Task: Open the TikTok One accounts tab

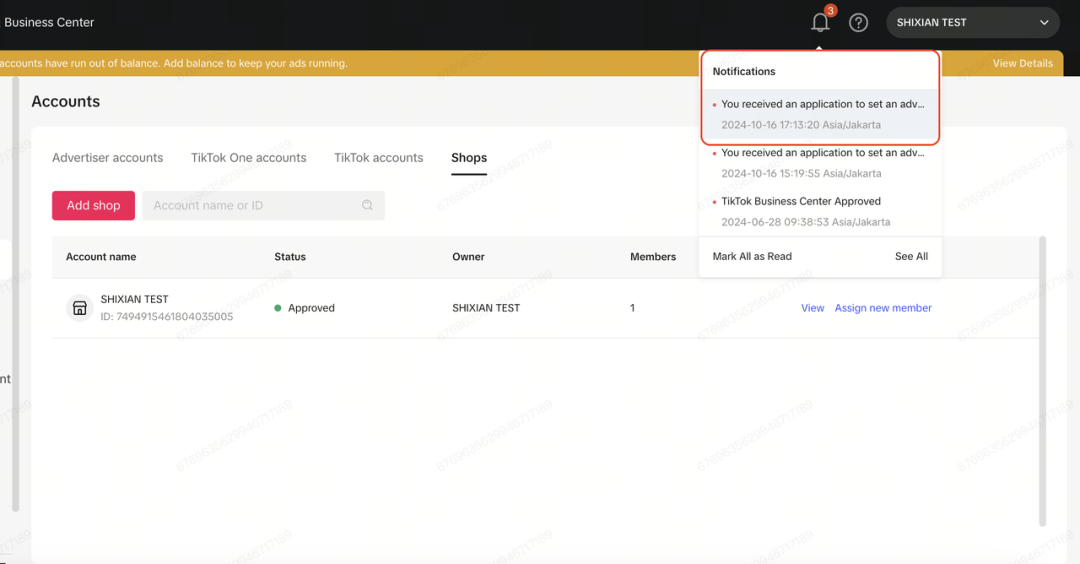Action: pos(248,158)
